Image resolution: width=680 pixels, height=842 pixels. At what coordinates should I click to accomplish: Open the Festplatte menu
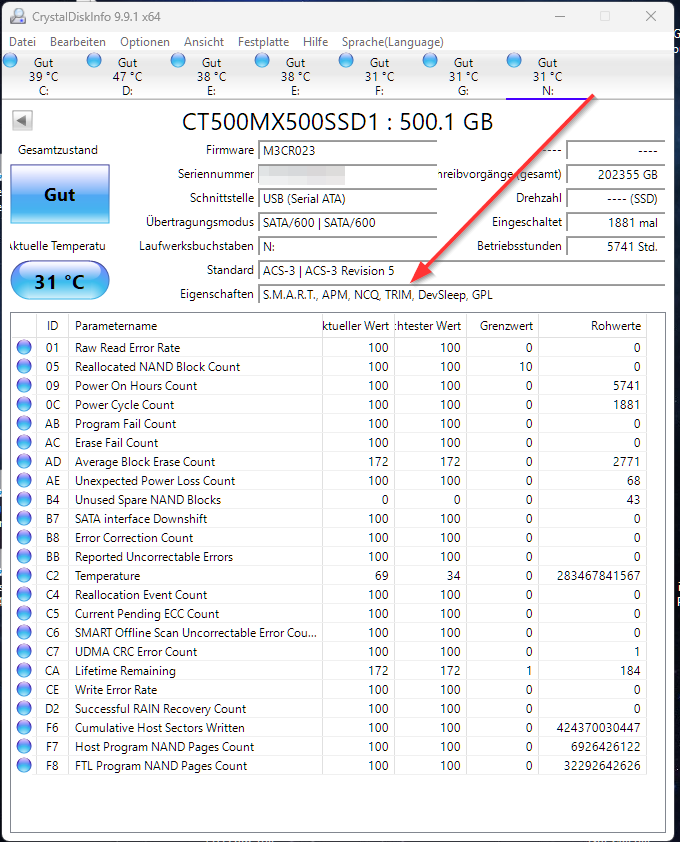(263, 42)
